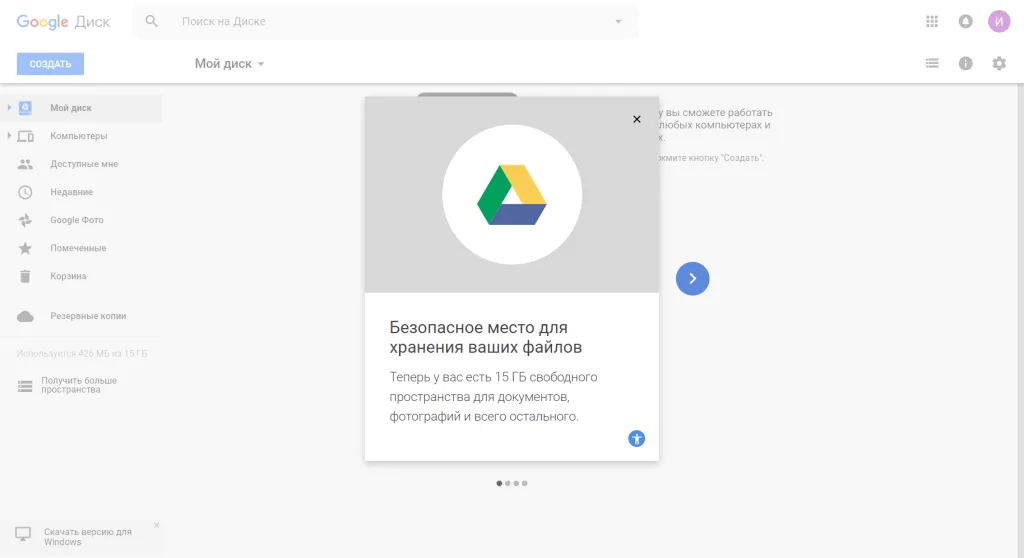
Task: Click the Google Drive logo in dialog
Action: click(512, 195)
